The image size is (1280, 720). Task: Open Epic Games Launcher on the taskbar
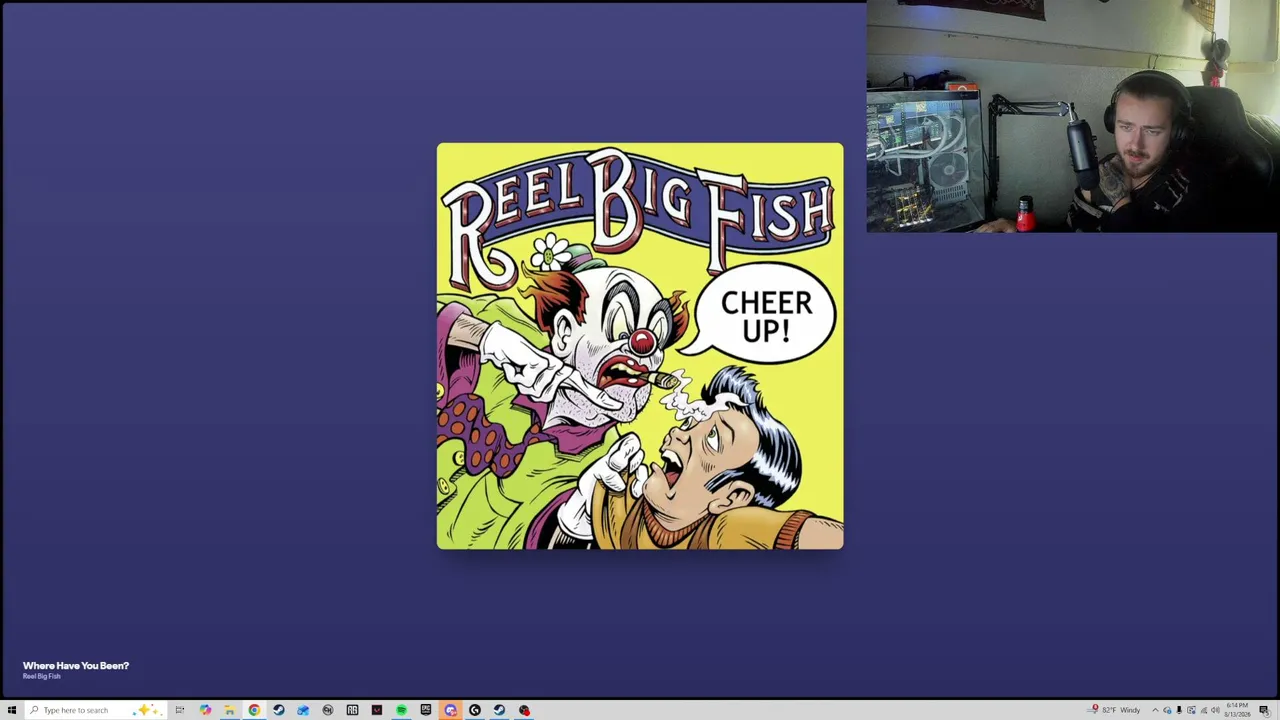tap(426, 710)
